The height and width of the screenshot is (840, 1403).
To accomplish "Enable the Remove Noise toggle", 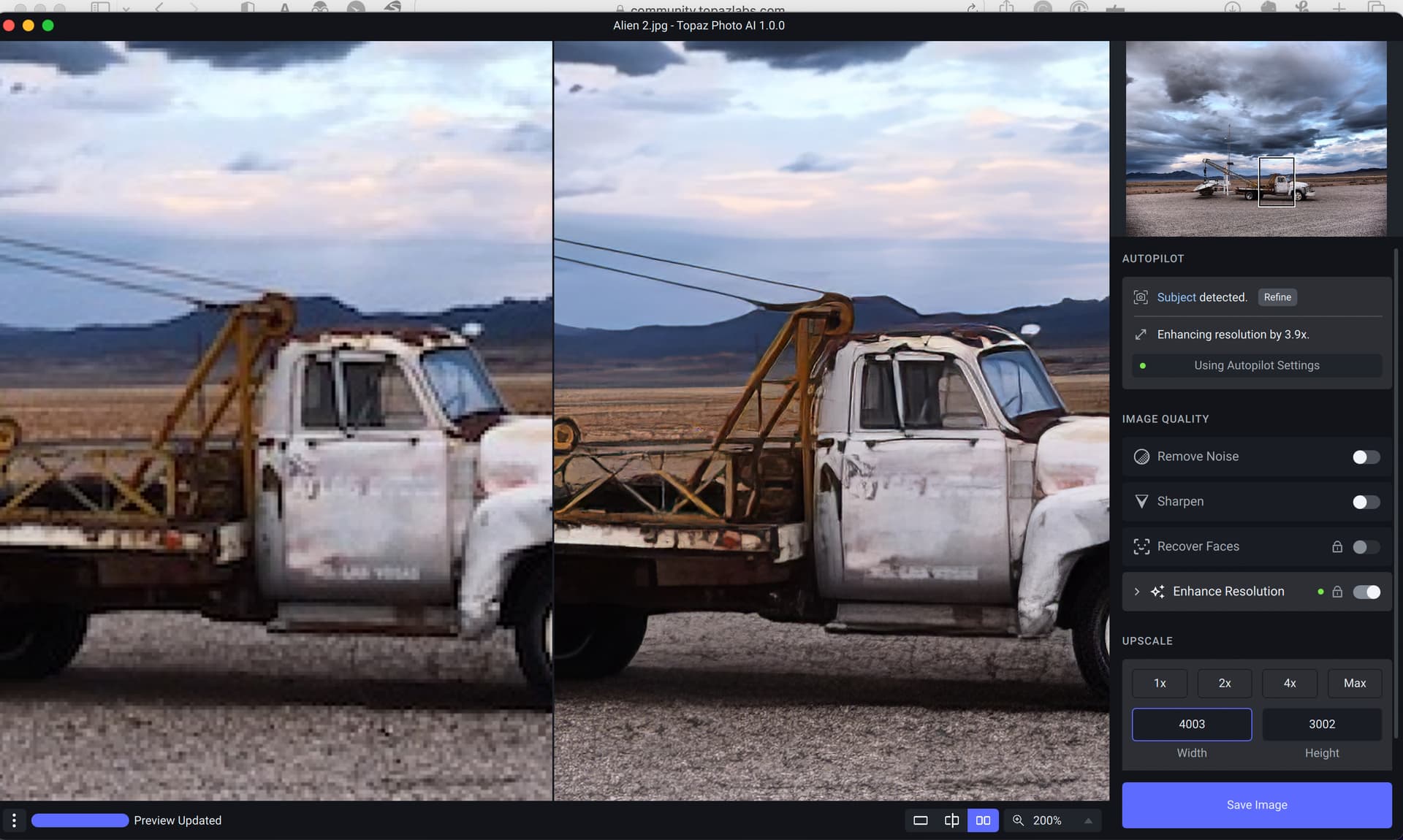I will (1365, 457).
